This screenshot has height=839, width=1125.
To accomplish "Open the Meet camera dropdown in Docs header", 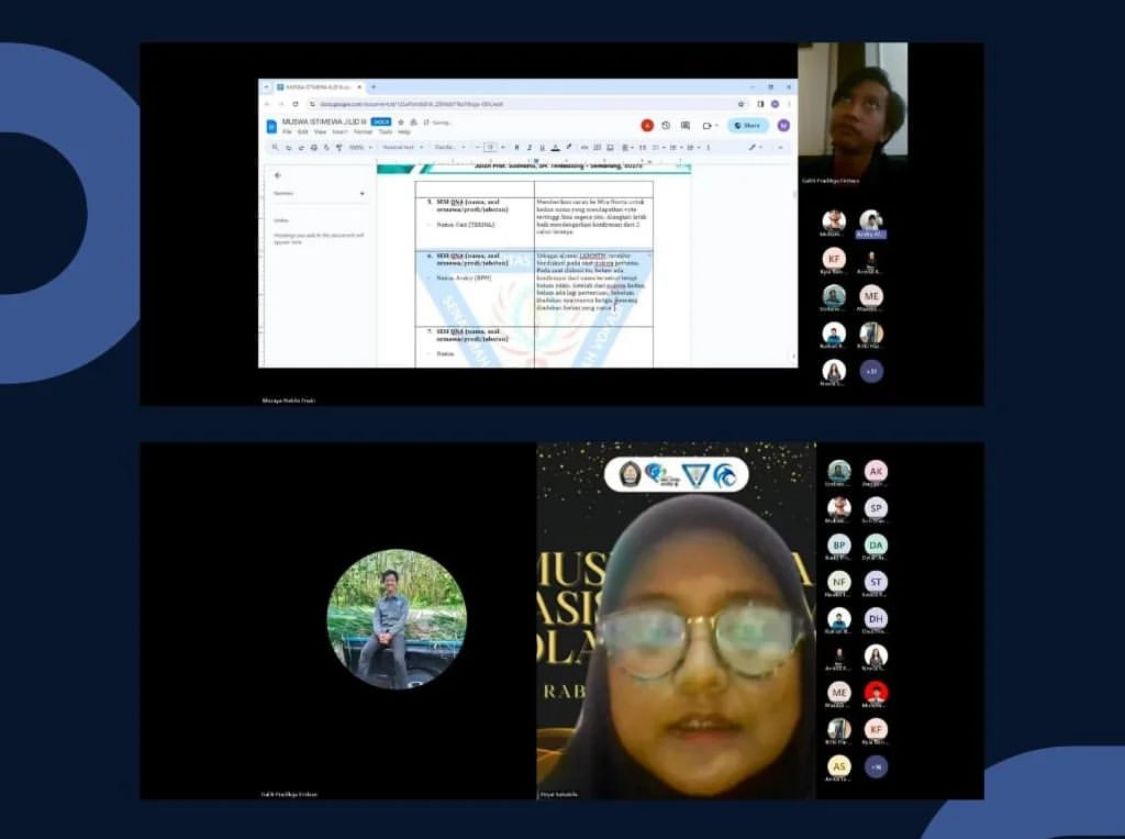I will pos(710,126).
